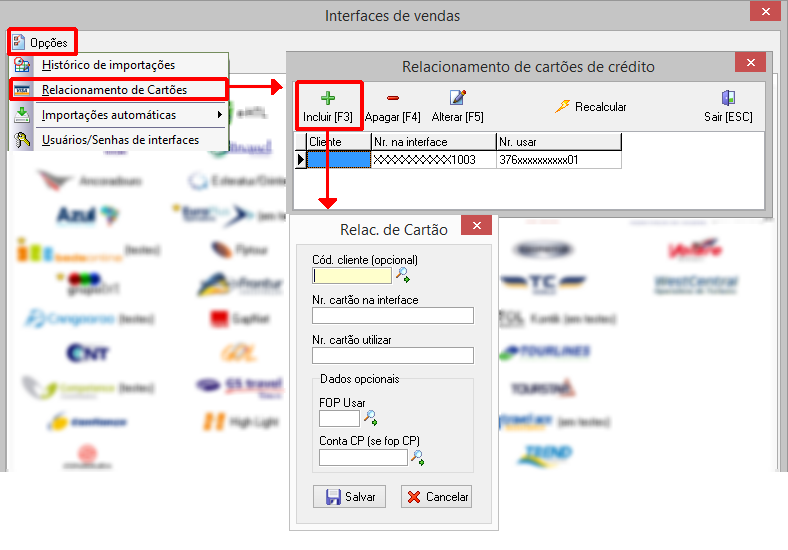788x550 pixels.
Task: Click the CNT interface logo
Action: click(x=87, y=353)
